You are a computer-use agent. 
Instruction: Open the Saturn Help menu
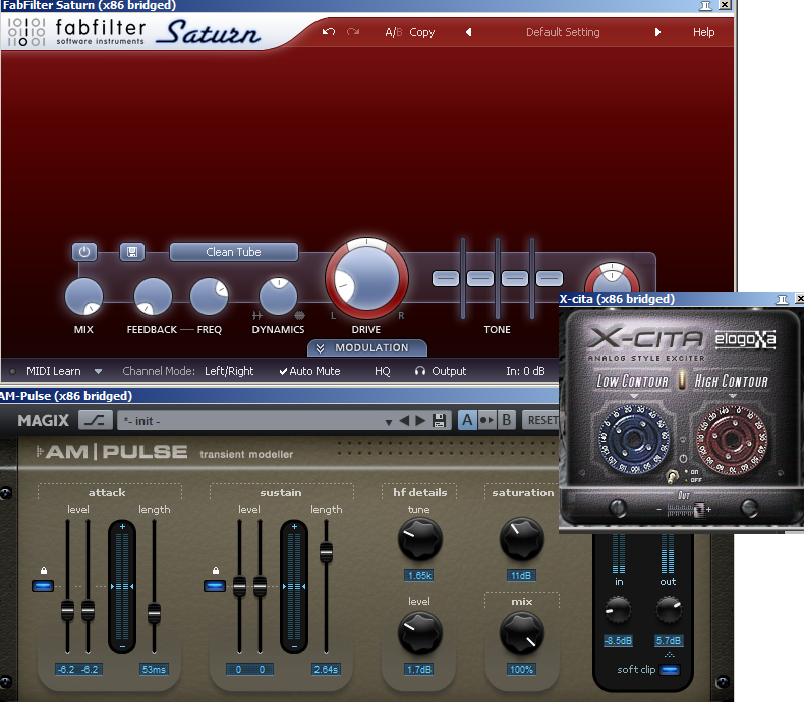[704, 32]
